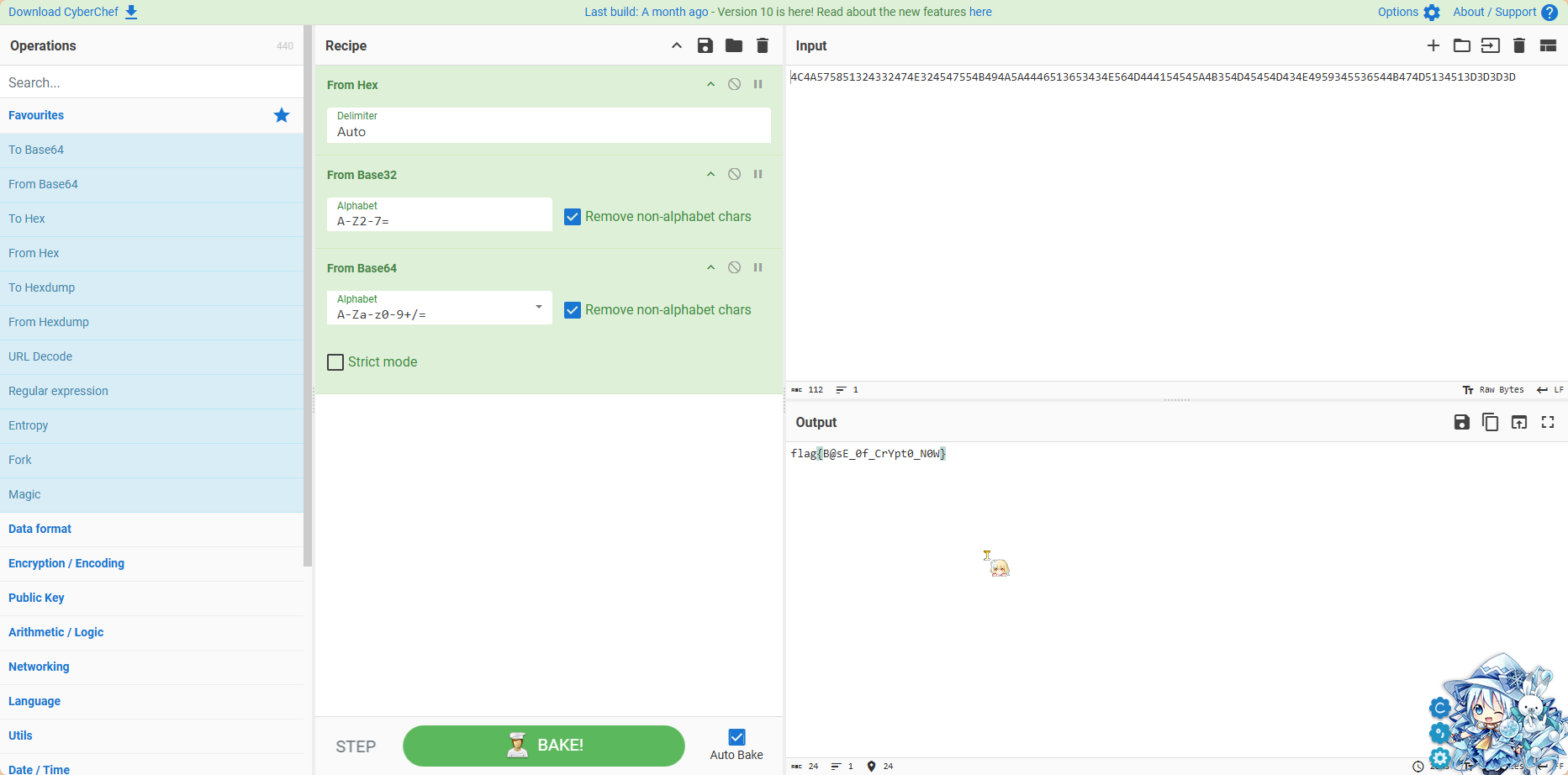This screenshot has width=1568, height=775.
Task: Toggle the Auto Bake checkbox
Action: click(736, 737)
